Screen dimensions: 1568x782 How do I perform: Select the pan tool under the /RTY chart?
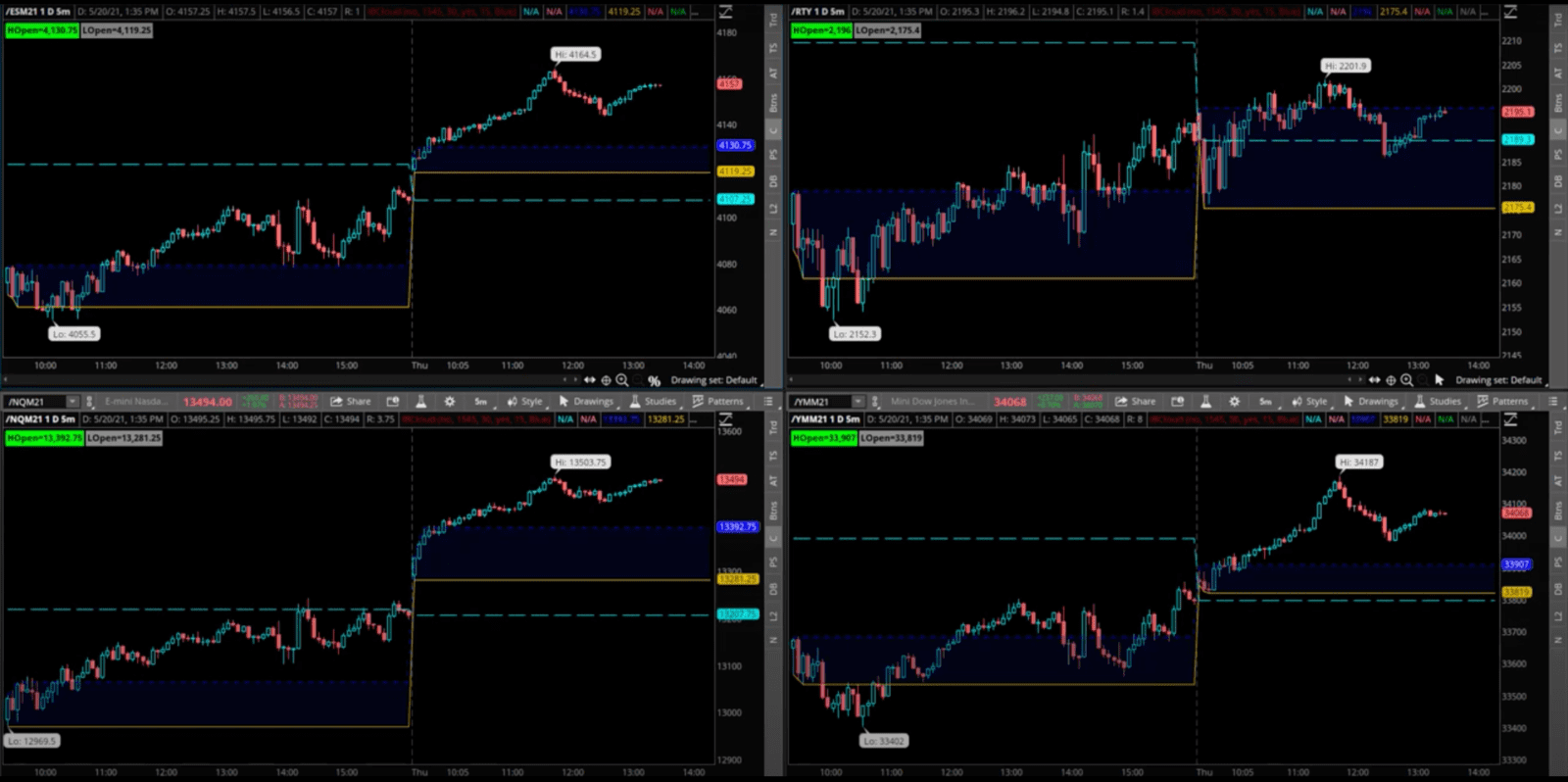pos(1375,380)
